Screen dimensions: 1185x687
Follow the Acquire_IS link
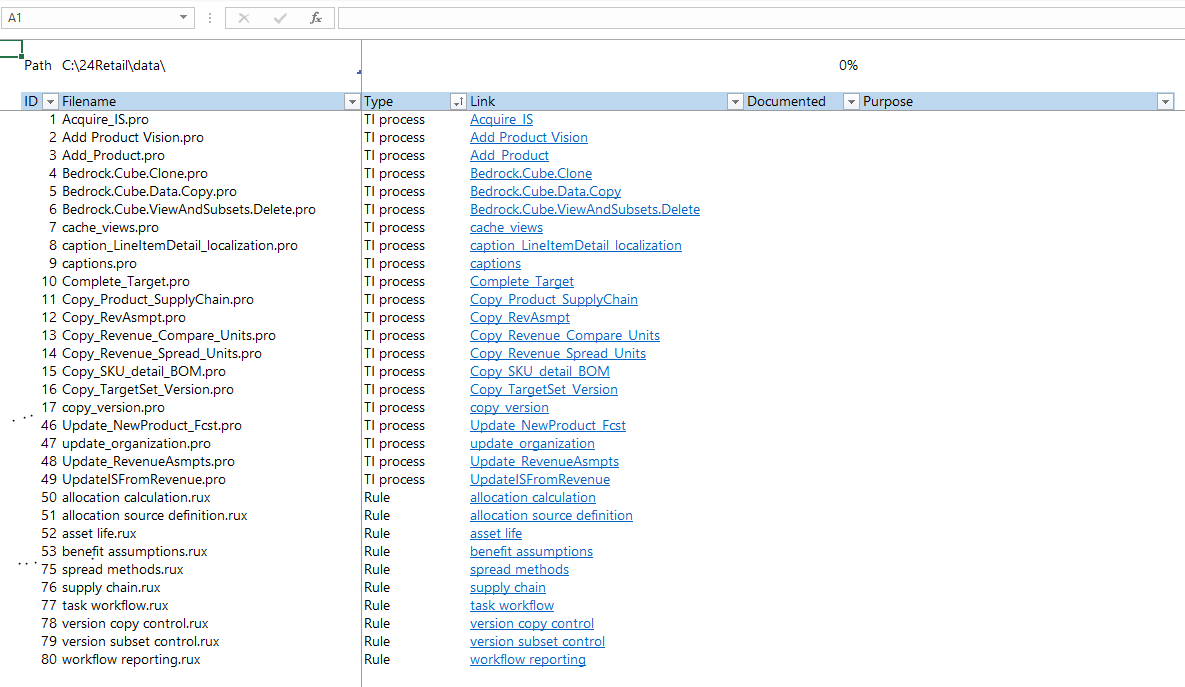pyautogui.click(x=501, y=120)
